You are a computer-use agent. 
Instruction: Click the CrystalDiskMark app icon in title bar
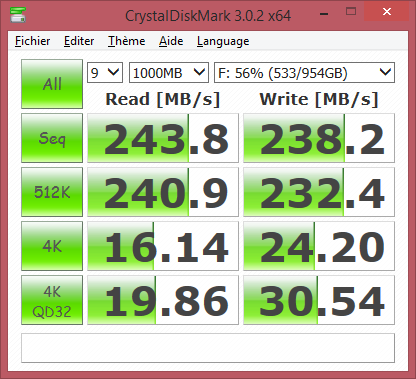(18, 15)
